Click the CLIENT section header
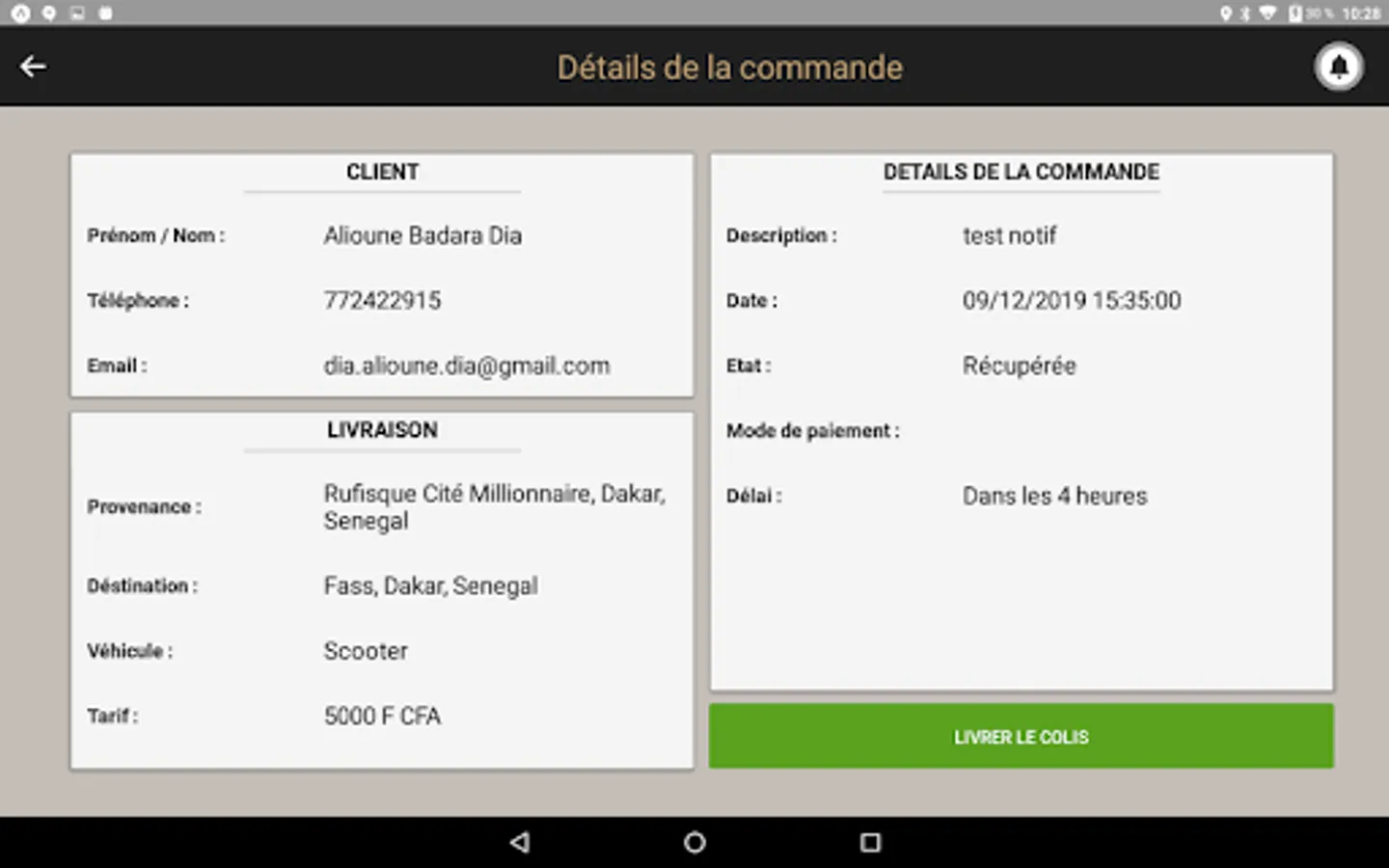Viewport: 1389px width, 868px height. pyautogui.click(x=383, y=172)
